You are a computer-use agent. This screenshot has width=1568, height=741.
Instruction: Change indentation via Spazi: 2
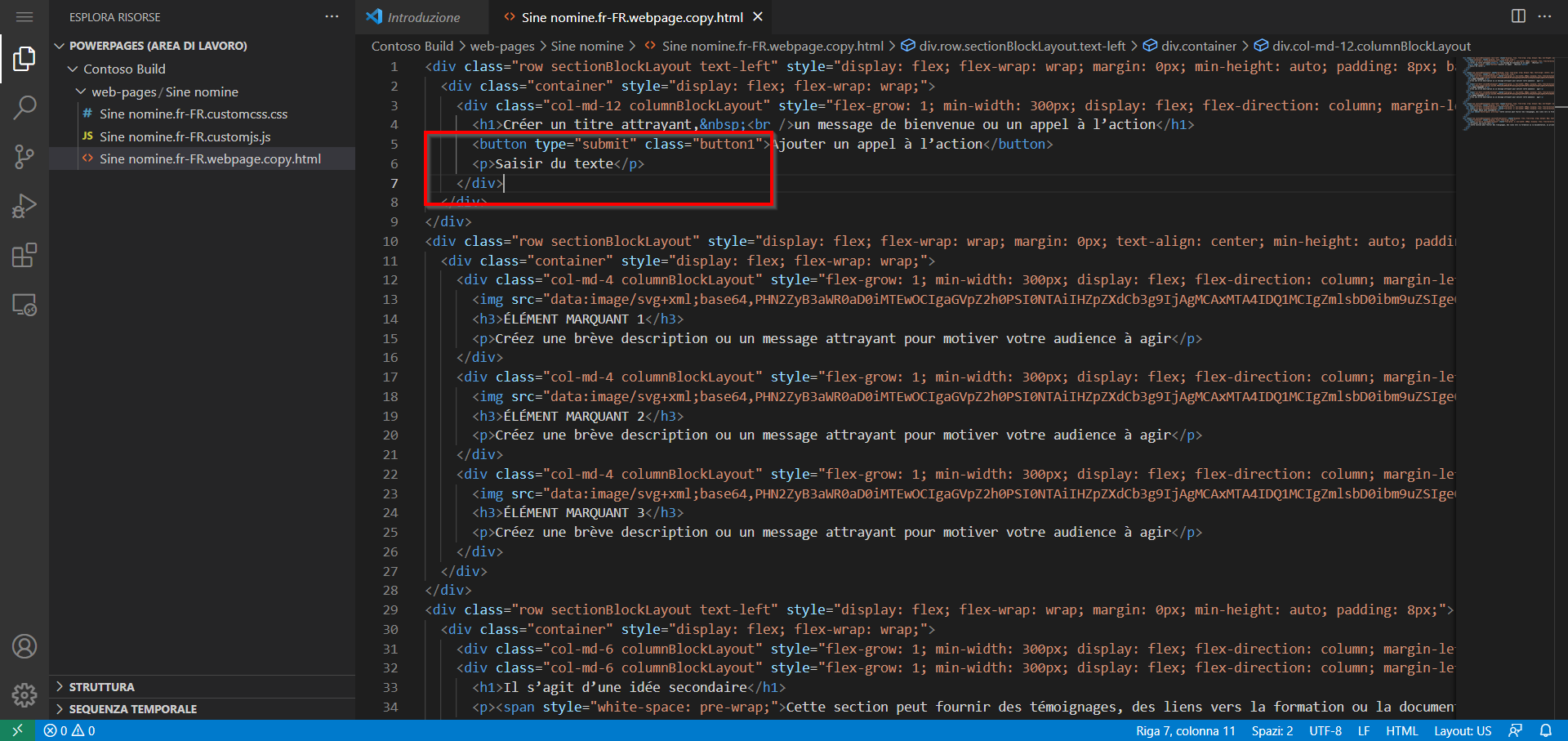(1272, 730)
